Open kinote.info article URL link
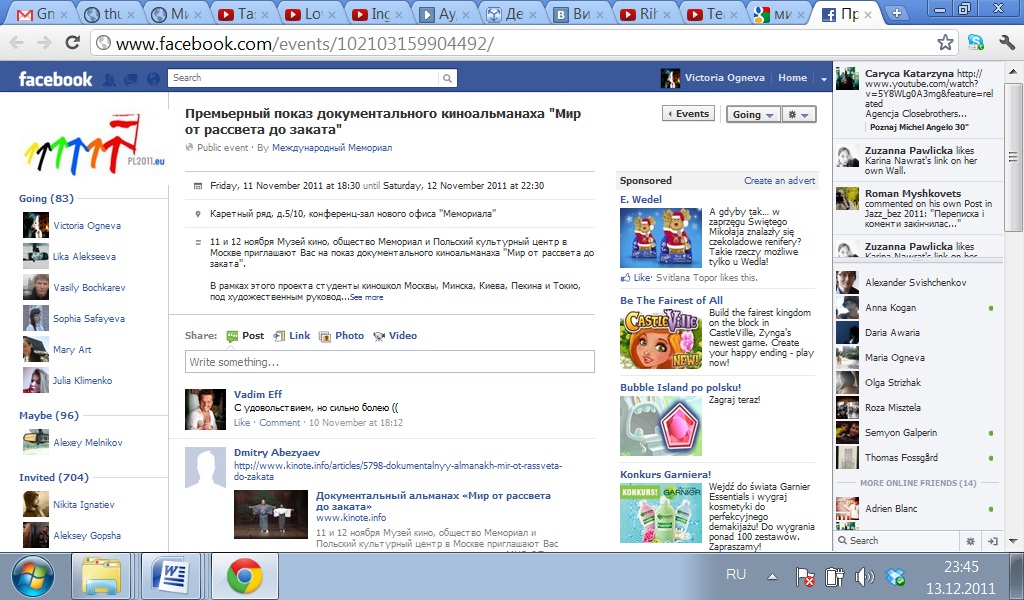This screenshot has width=1024, height=600. [x=398, y=471]
